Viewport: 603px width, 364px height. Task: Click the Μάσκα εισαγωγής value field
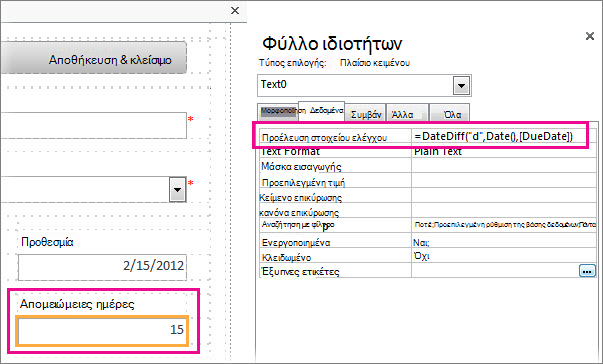(x=504, y=166)
